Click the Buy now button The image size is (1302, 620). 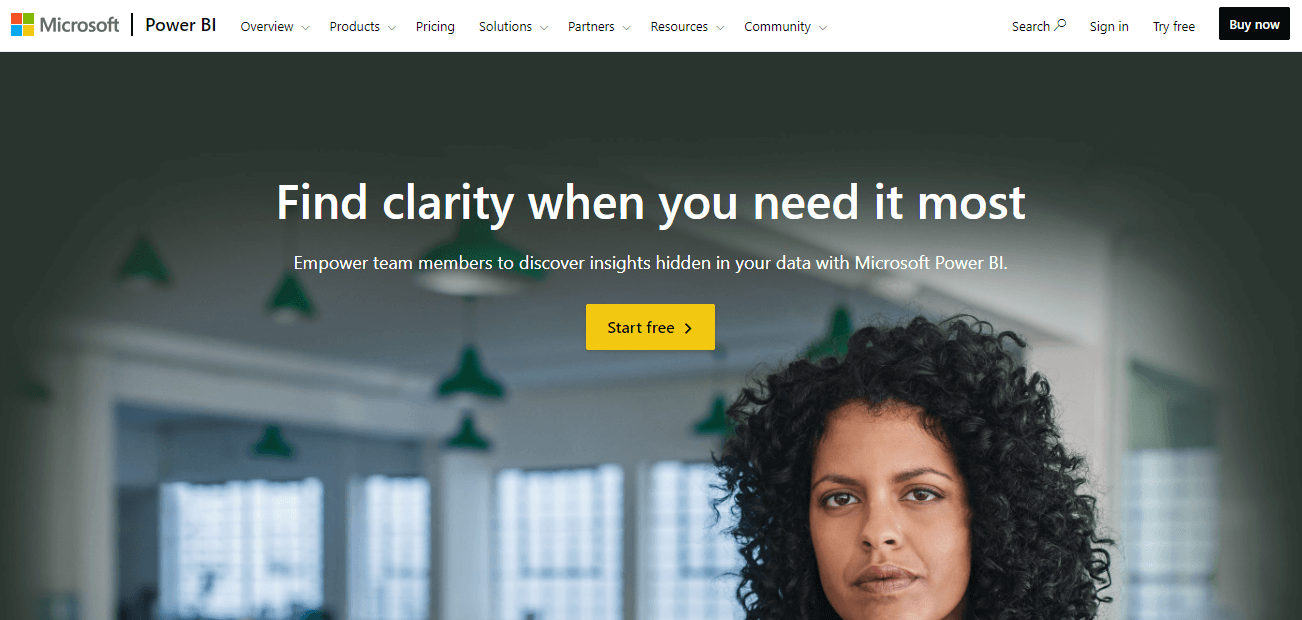tap(1254, 24)
